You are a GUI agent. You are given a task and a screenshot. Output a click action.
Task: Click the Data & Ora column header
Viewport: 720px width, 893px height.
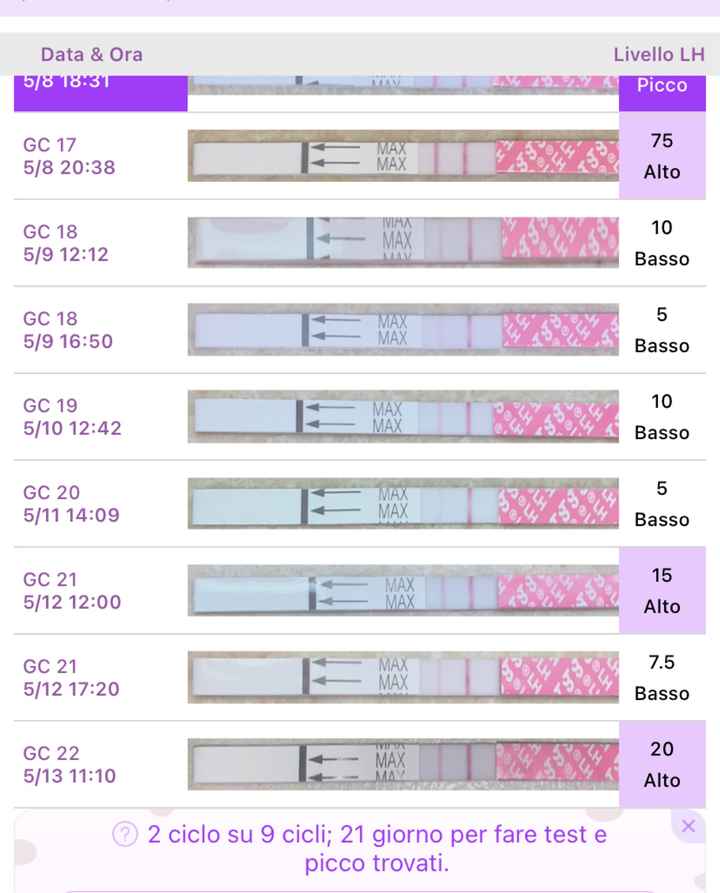92,54
